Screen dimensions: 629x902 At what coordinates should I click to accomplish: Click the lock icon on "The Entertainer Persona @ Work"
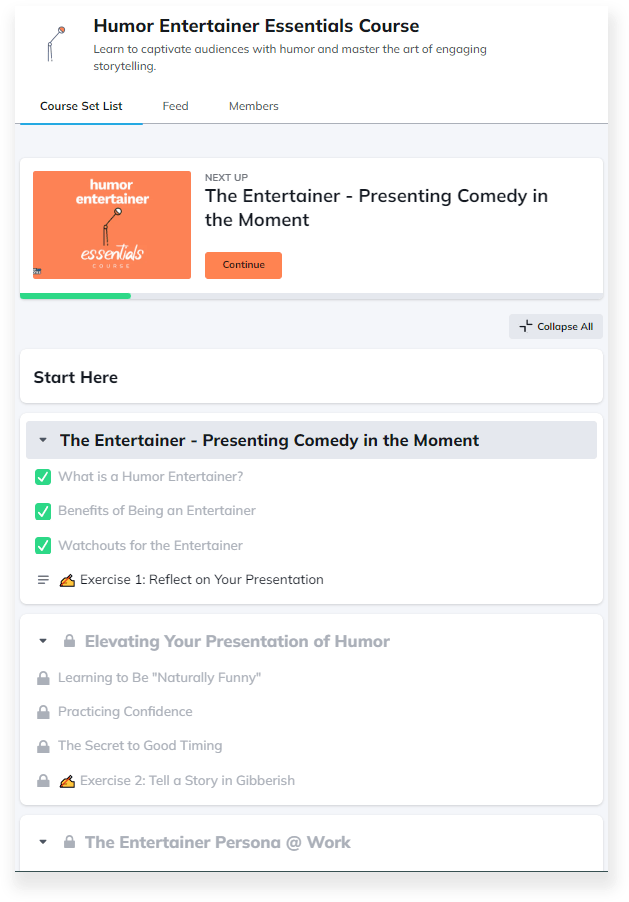[68, 842]
